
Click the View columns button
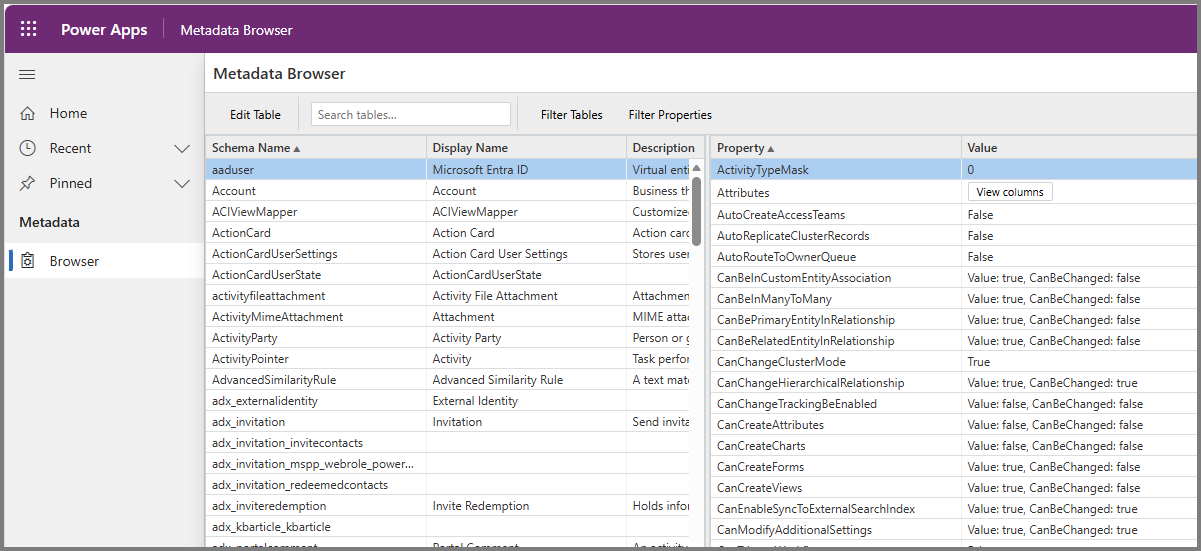click(x=1010, y=192)
